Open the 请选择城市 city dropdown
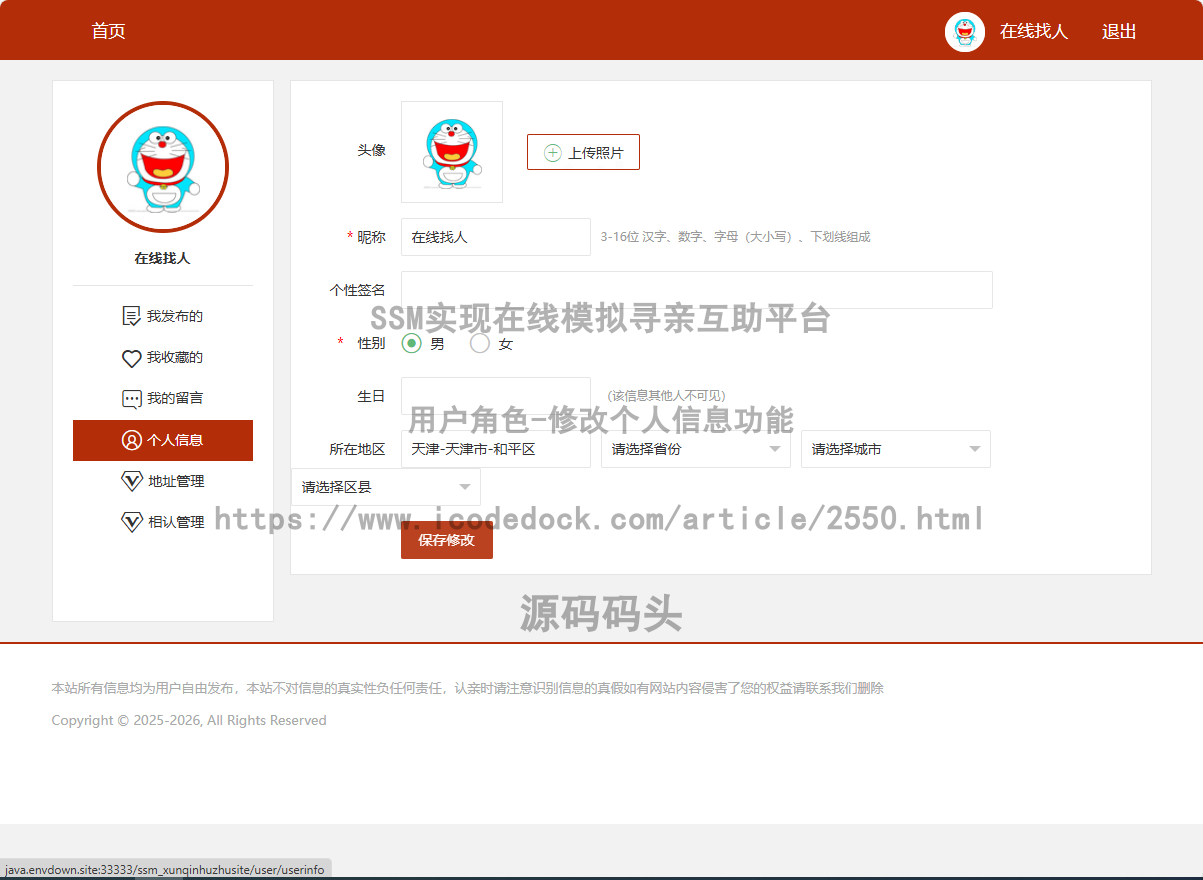The height and width of the screenshot is (880, 1203). [896, 449]
